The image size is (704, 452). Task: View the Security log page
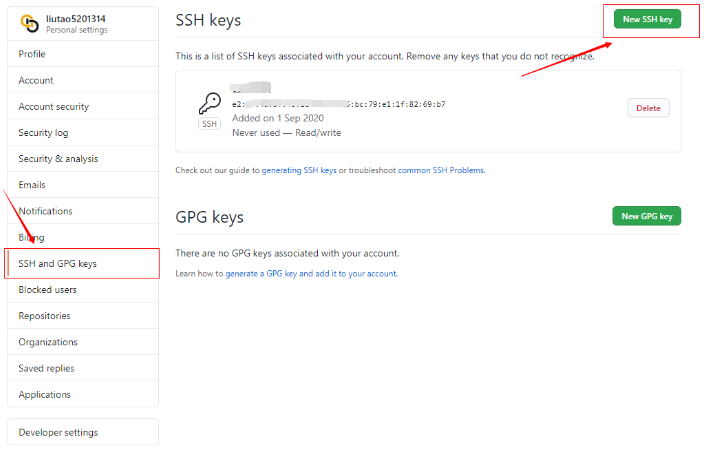point(45,133)
